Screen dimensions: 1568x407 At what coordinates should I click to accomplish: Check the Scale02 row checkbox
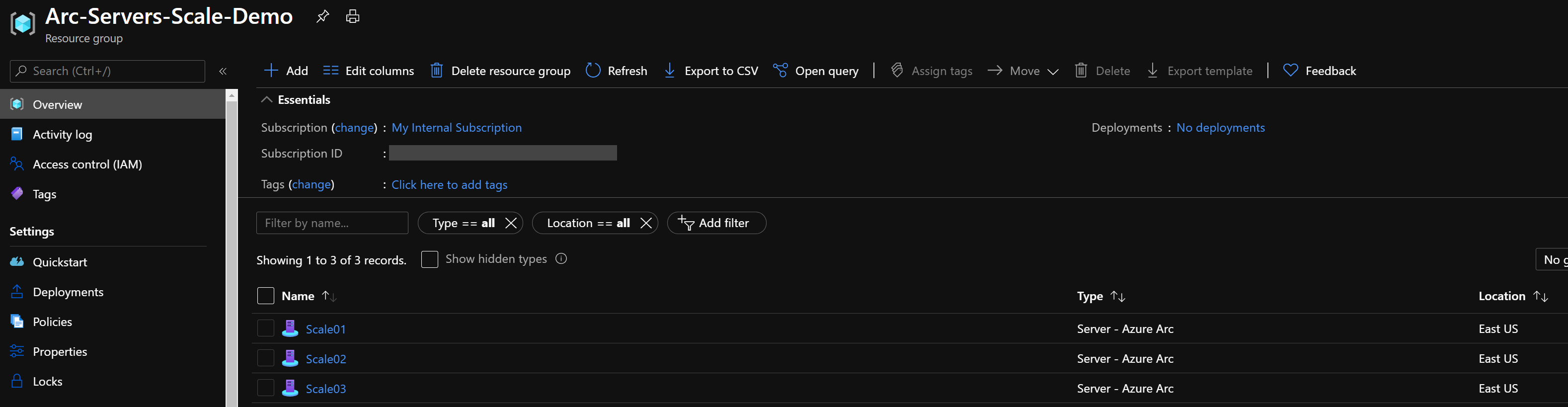[x=265, y=358]
